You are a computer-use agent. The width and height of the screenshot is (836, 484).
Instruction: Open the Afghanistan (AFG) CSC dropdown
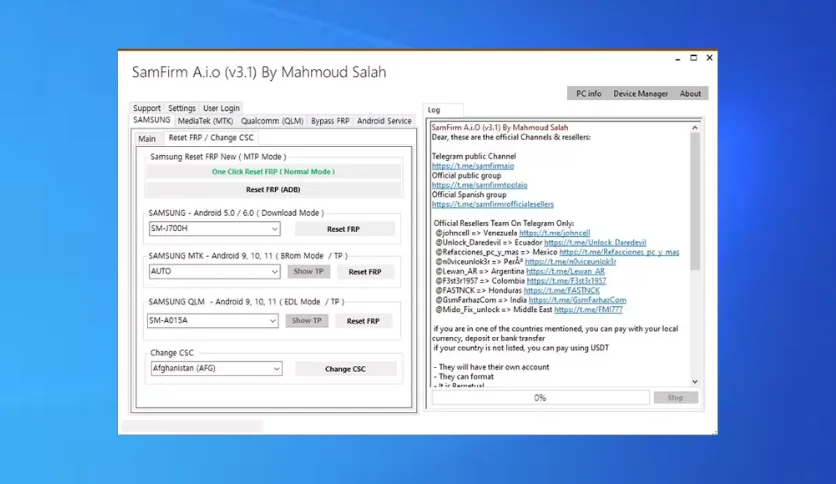point(216,368)
